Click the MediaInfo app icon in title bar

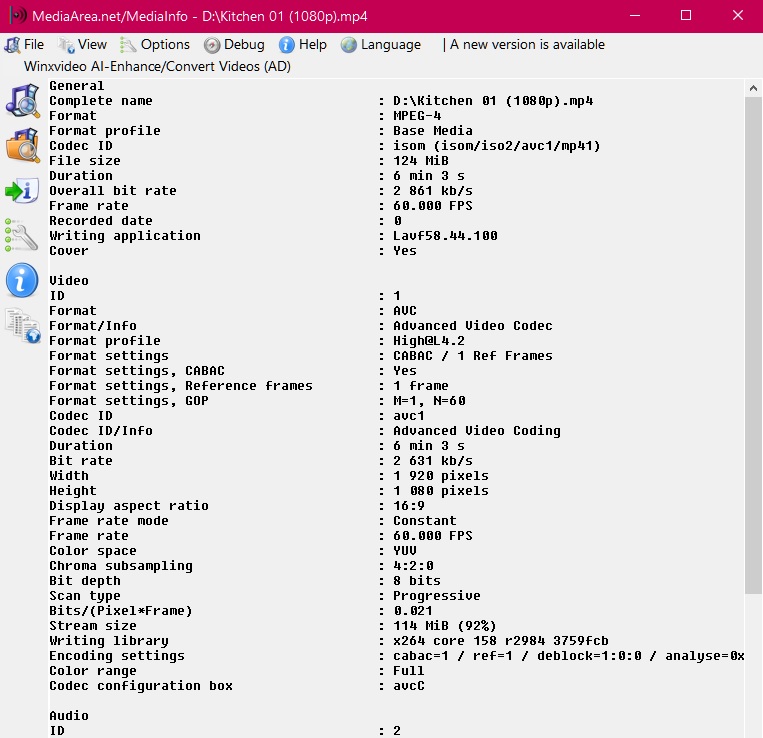coord(18,16)
